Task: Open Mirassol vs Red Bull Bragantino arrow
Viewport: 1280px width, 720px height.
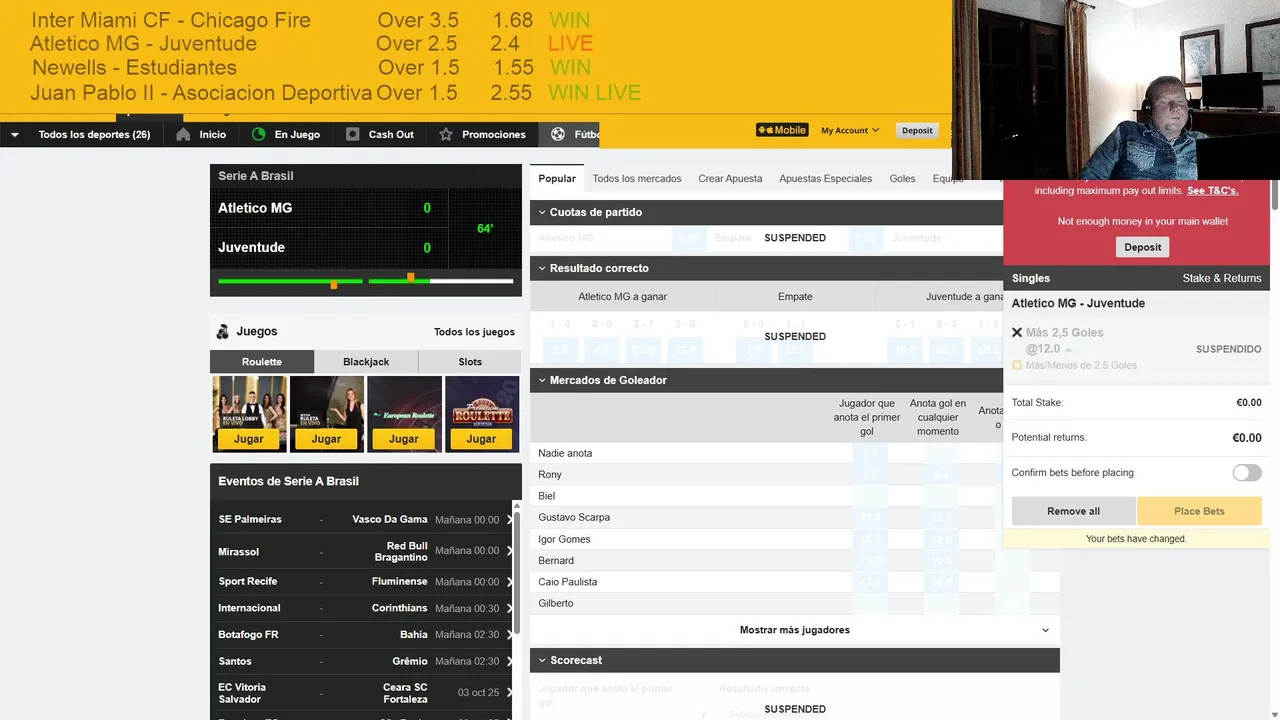Action: [x=510, y=550]
